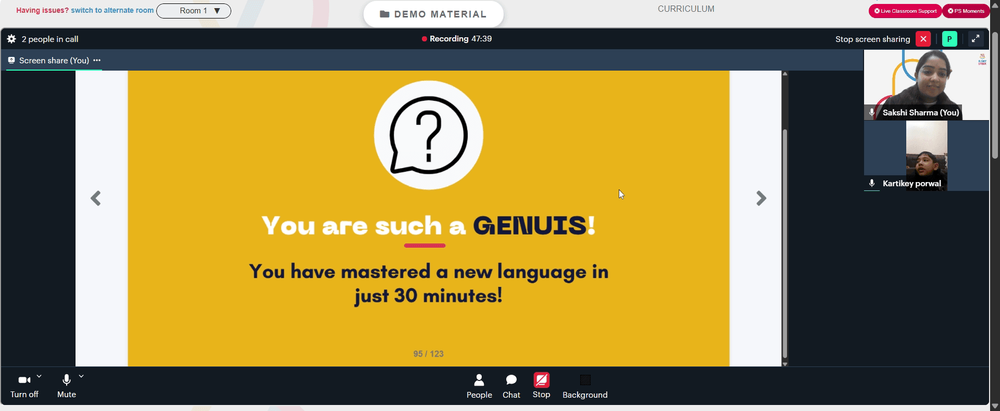Screen dimensions: 1000x411
Task: Click the Having issues? text
Action: click(42, 10)
